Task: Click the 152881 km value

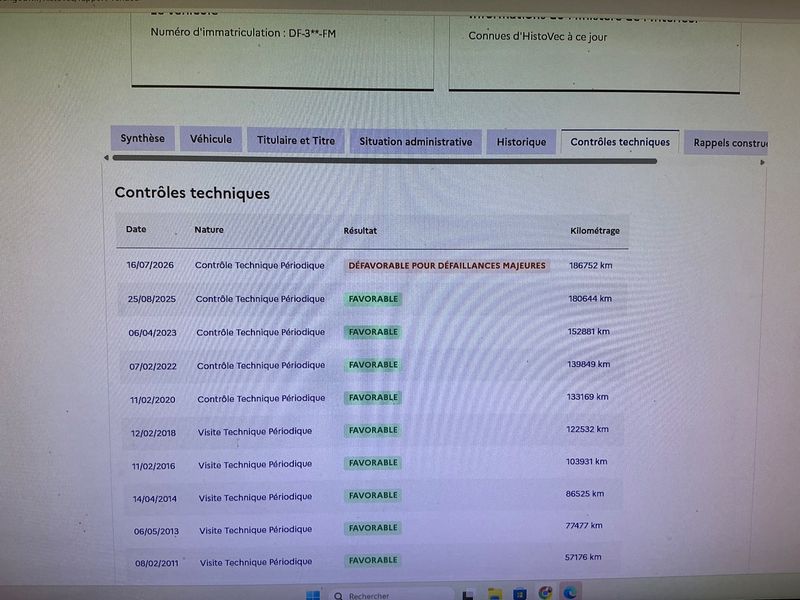Action: [589, 331]
